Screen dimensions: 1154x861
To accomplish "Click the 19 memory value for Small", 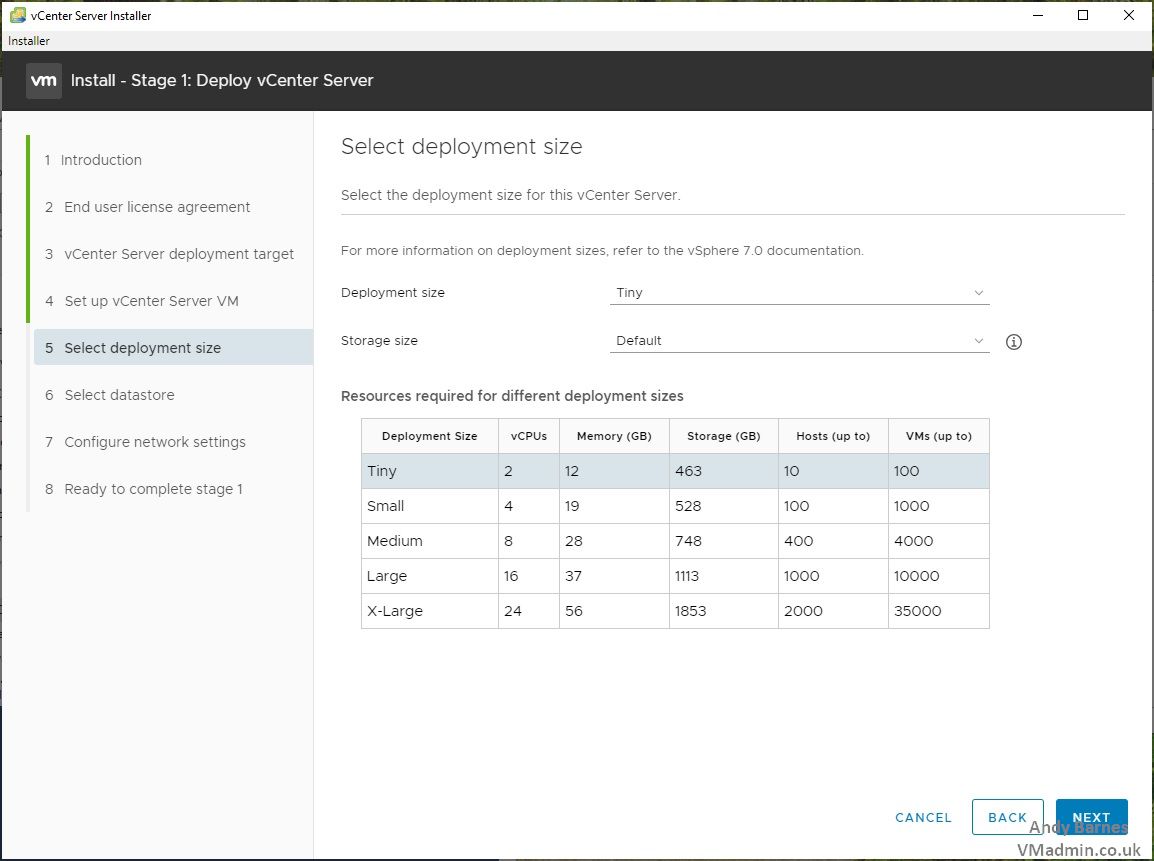I will 572,506.
